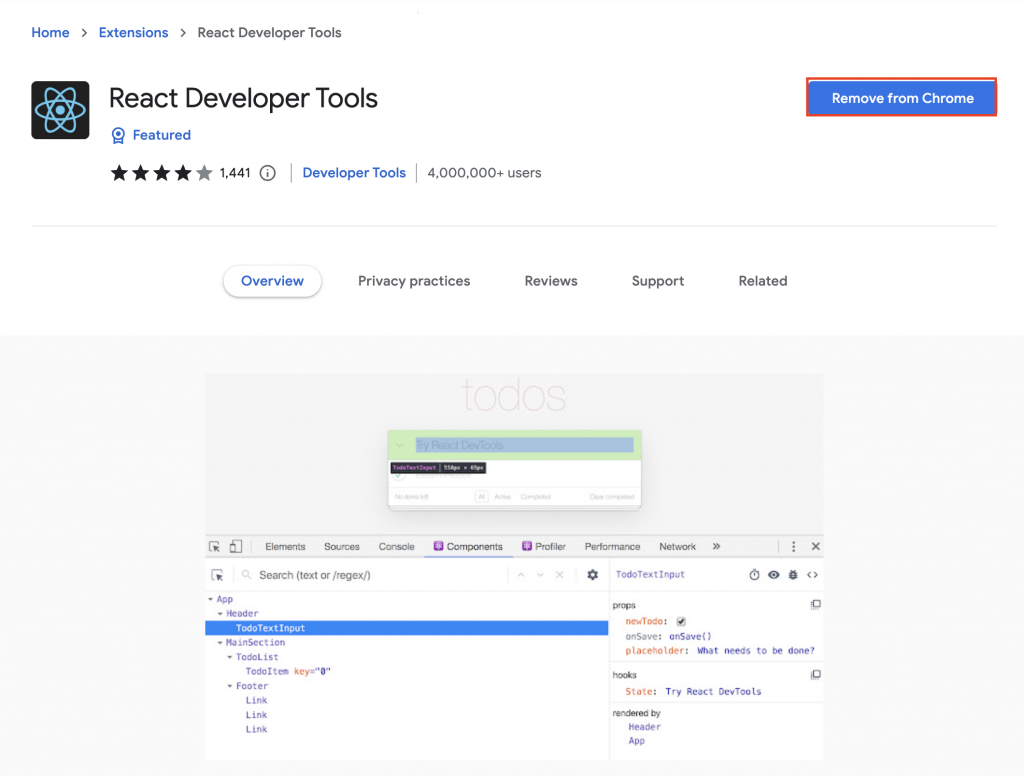The image size is (1024, 776).
Task: Collapse the Footer tree node
Action: (230, 686)
